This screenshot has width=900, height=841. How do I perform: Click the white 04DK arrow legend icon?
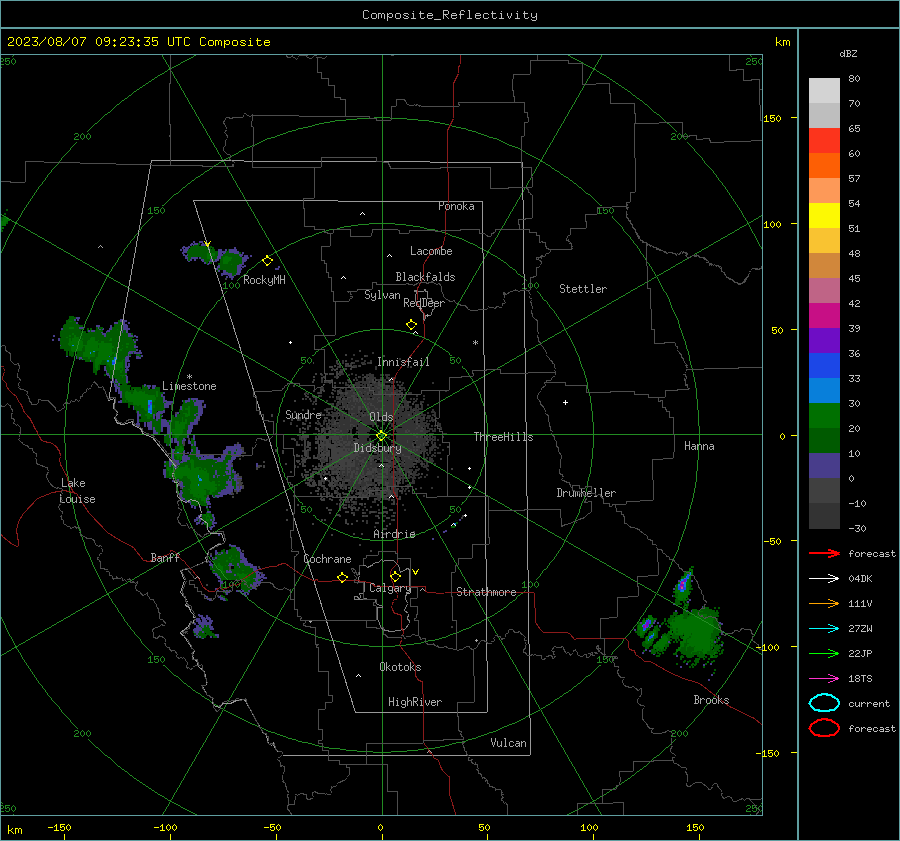tap(824, 578)
